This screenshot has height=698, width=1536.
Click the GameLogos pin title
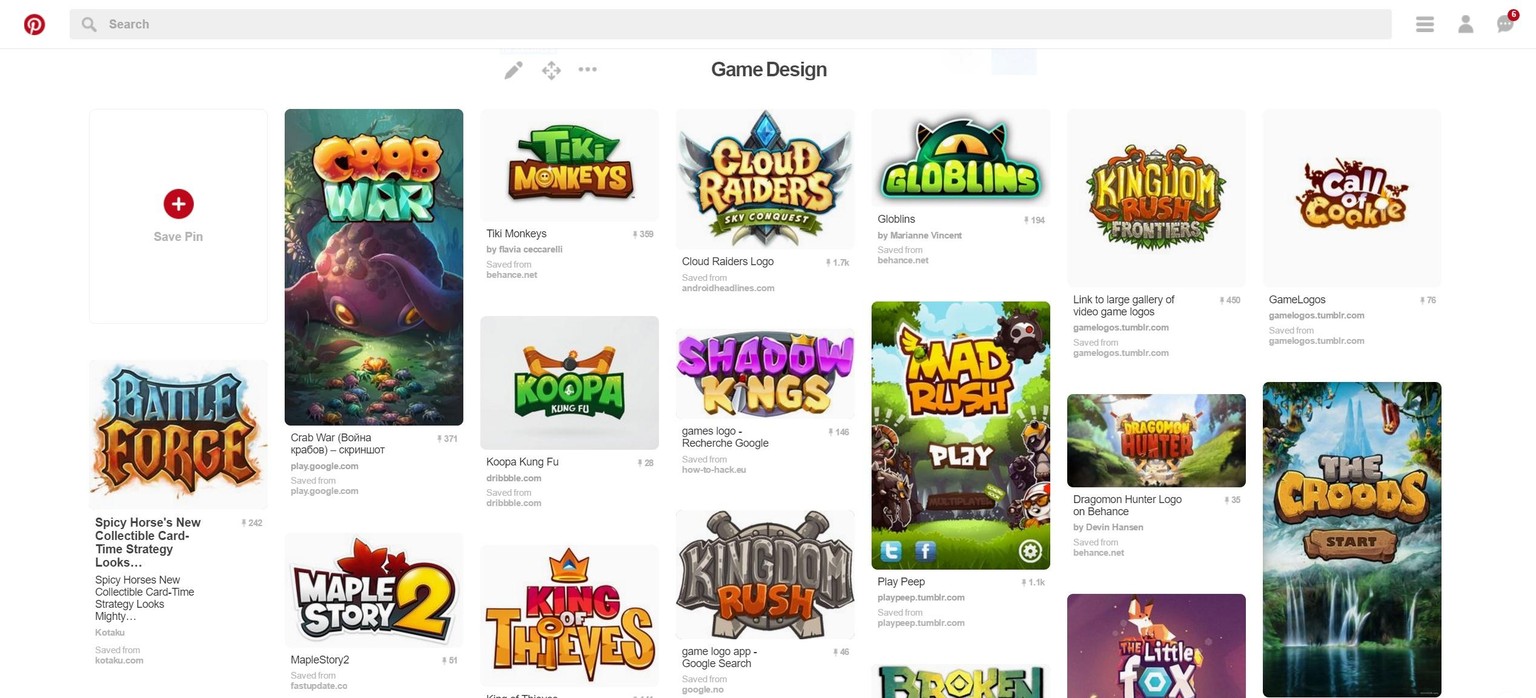1297,300
